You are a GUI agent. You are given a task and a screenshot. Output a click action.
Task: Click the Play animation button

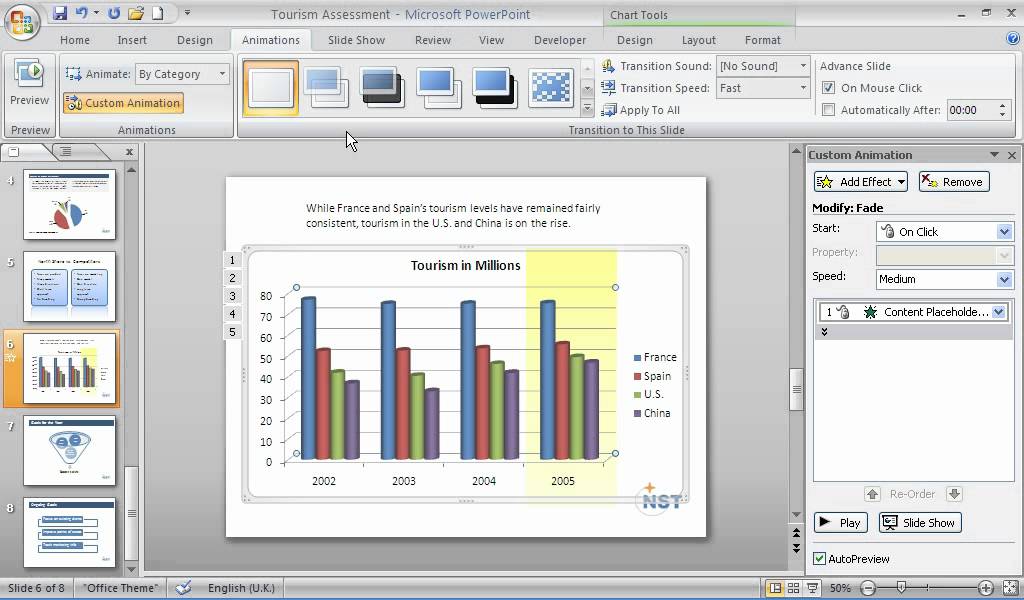(x=840, y=522)
